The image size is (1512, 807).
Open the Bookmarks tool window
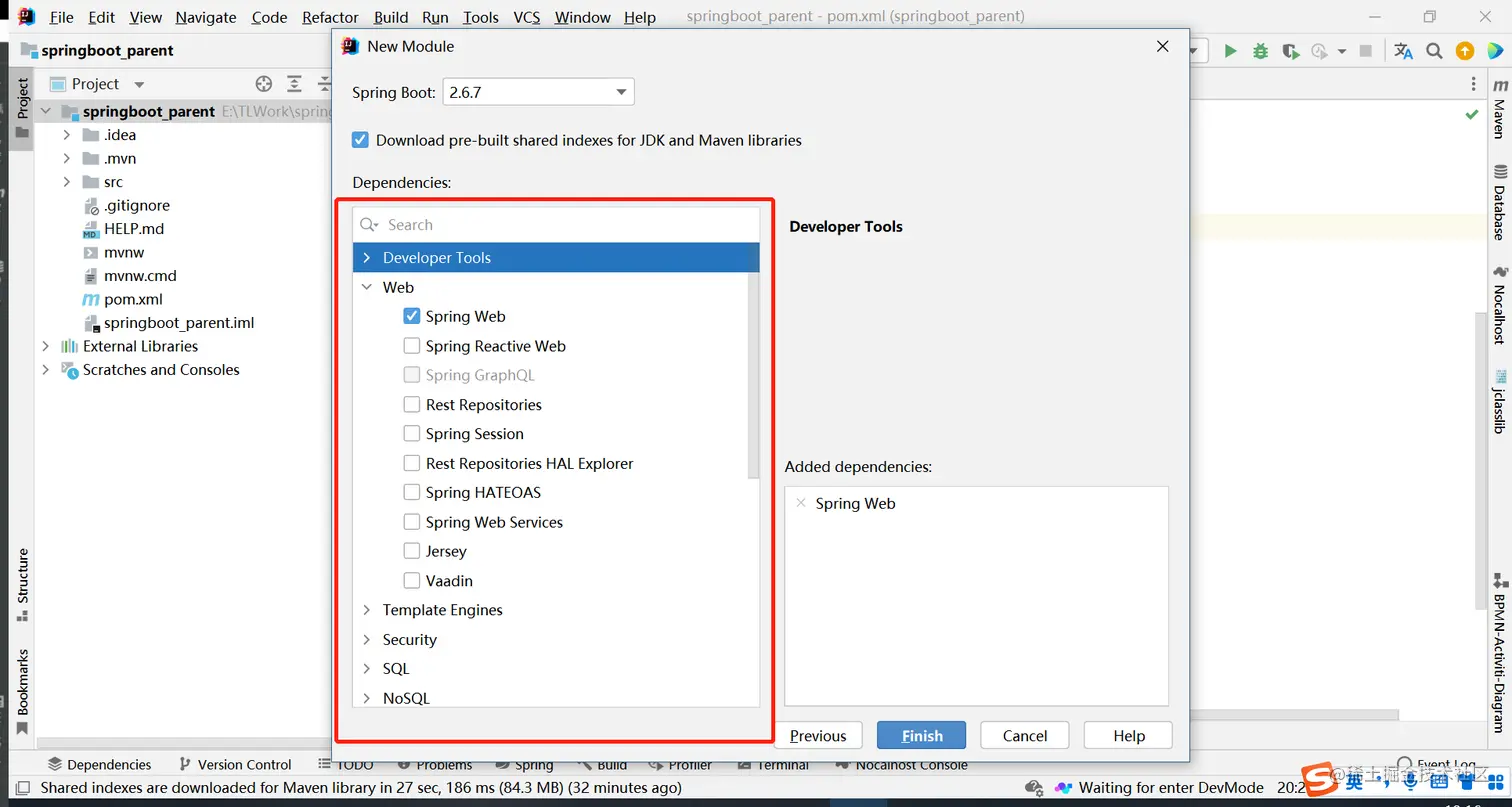point(22,692)
